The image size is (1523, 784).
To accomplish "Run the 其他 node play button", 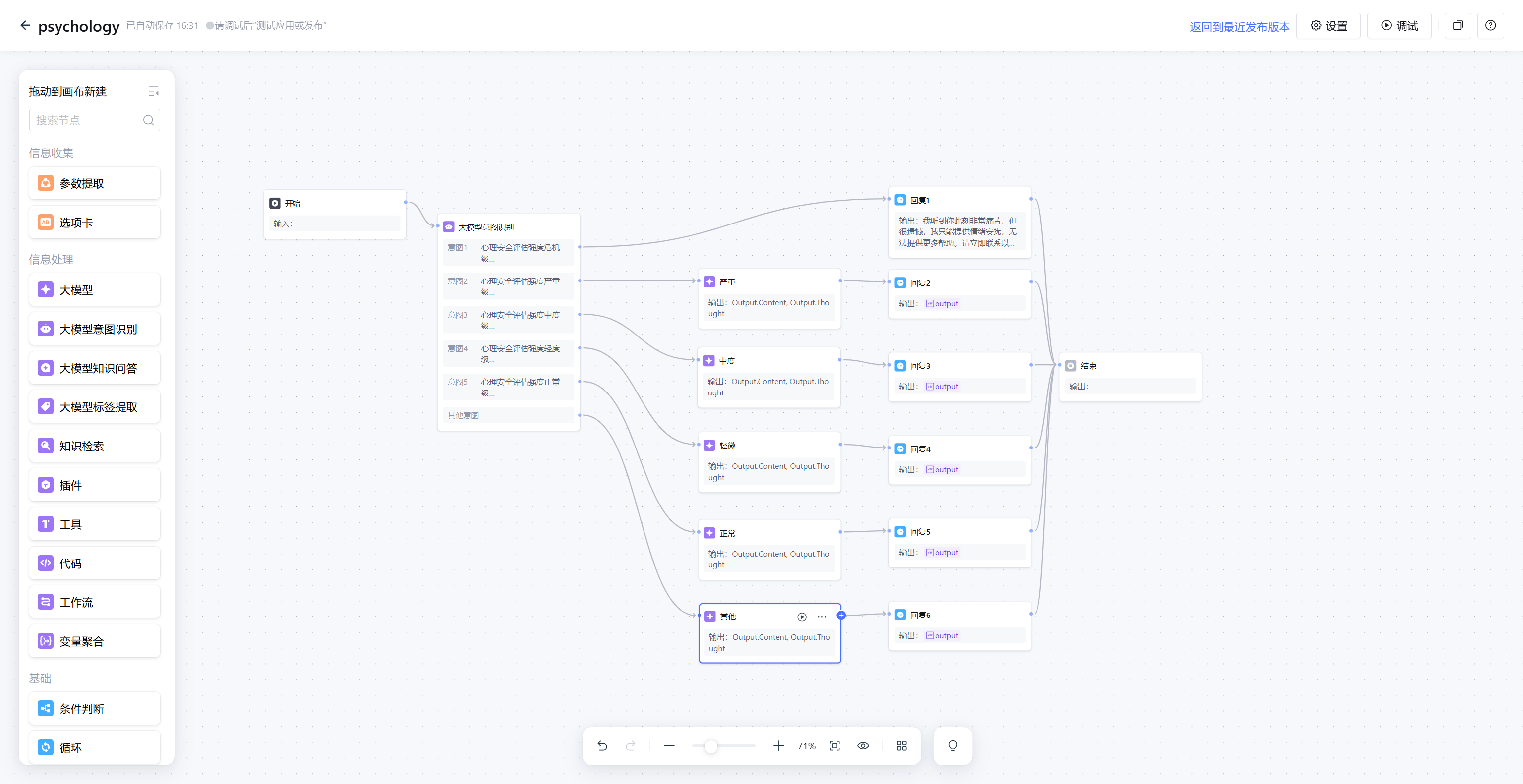I will click(802, 617).
